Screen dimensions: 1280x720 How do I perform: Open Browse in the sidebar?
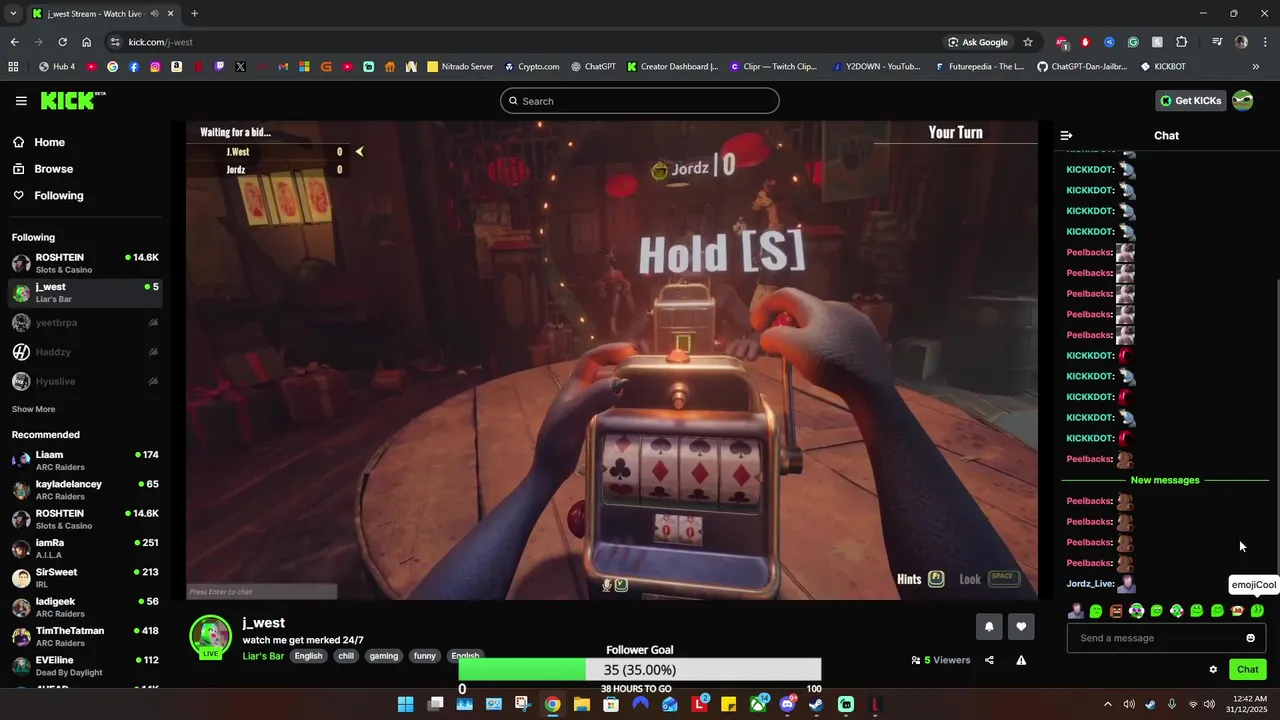click(42, 169)
